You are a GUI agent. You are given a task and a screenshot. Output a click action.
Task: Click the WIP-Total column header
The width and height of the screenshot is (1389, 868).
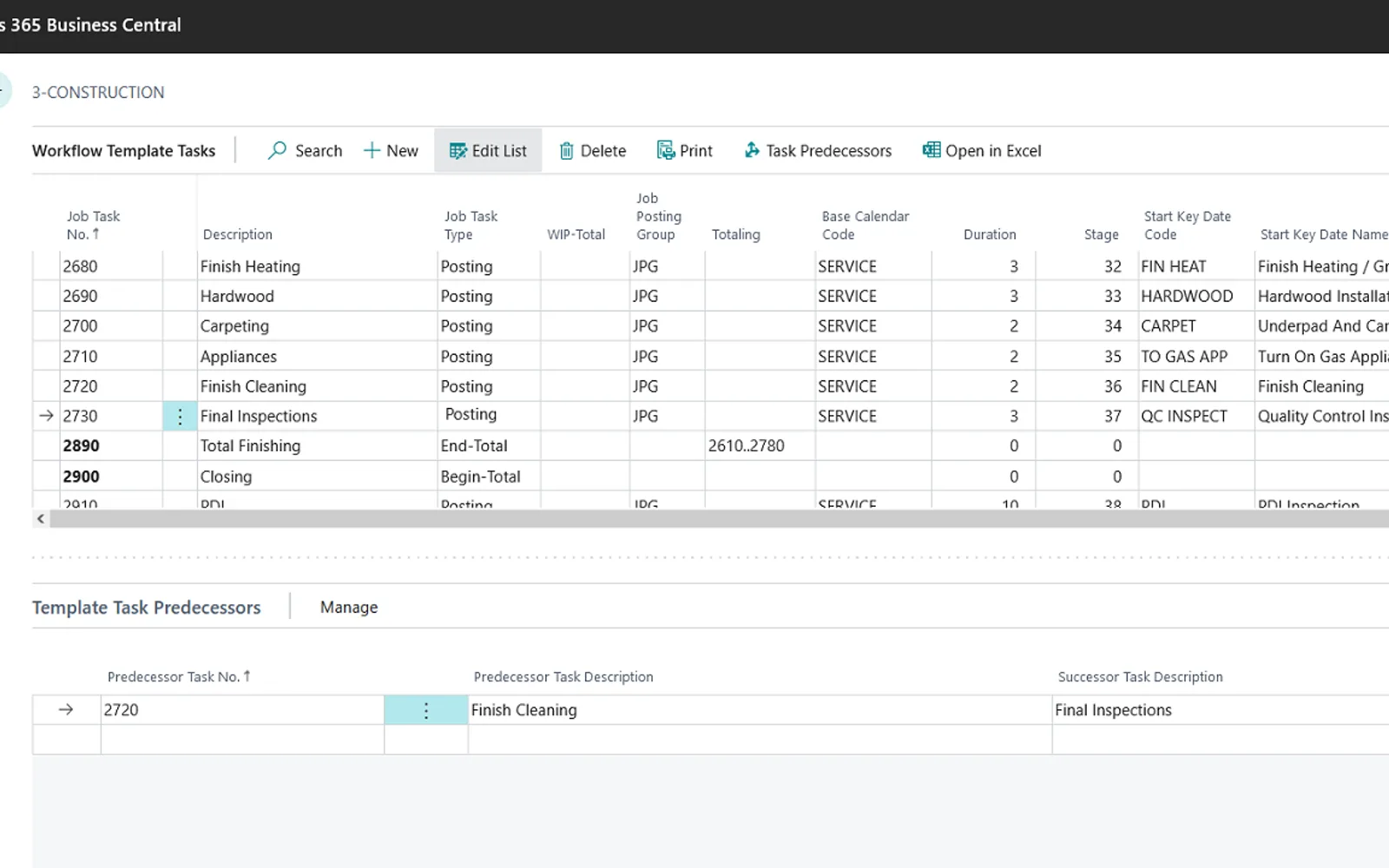click(x=576, y=234)
